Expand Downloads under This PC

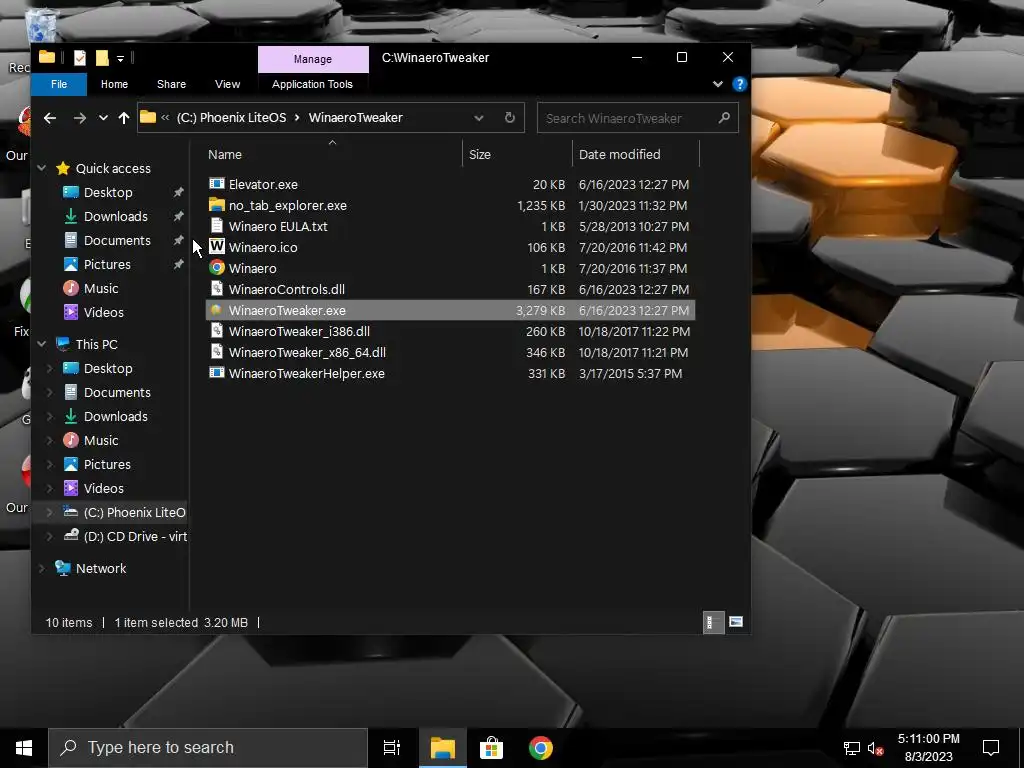coord(50,417)
